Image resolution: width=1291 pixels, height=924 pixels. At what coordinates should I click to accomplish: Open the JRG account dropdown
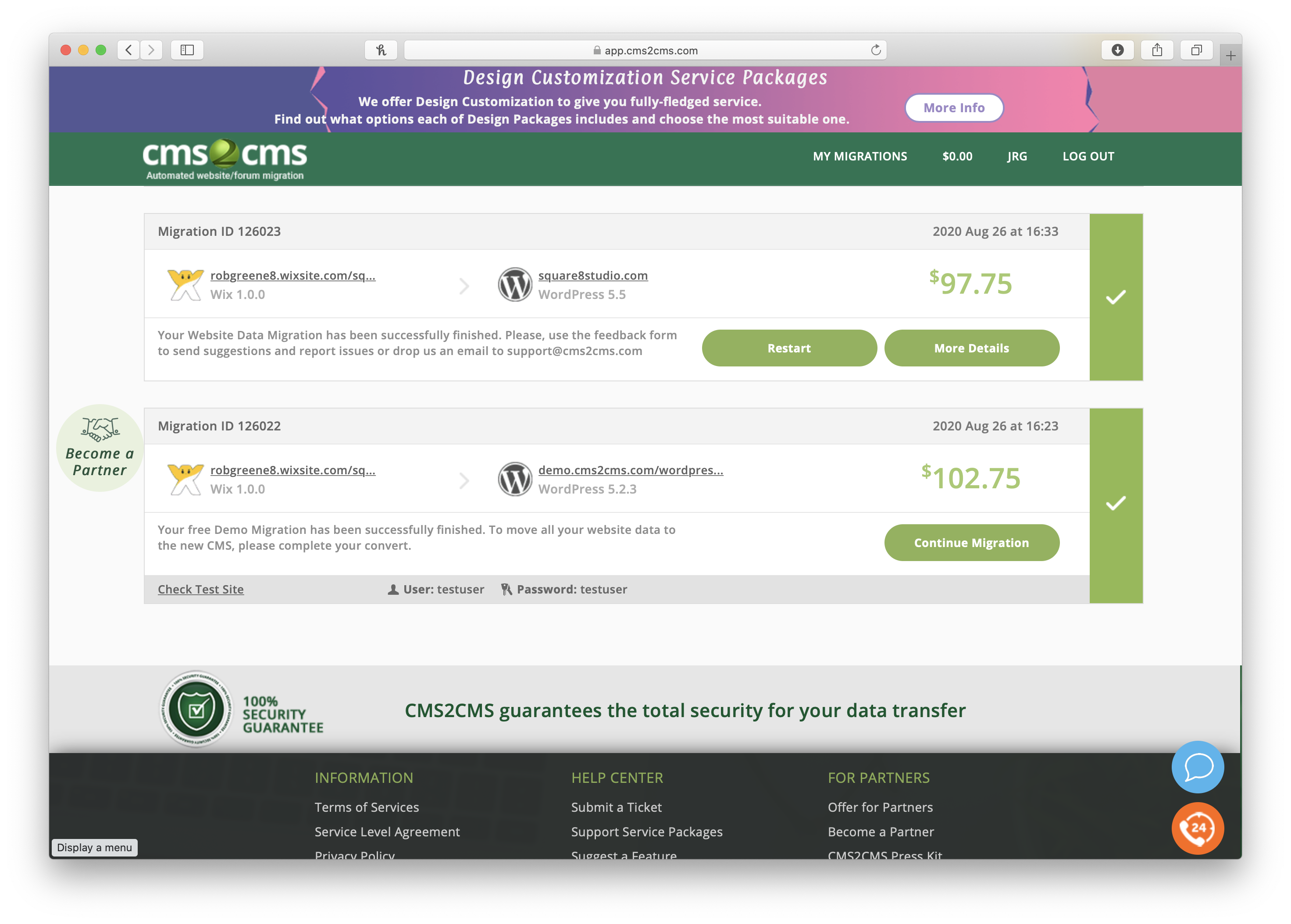point(1017,156)
